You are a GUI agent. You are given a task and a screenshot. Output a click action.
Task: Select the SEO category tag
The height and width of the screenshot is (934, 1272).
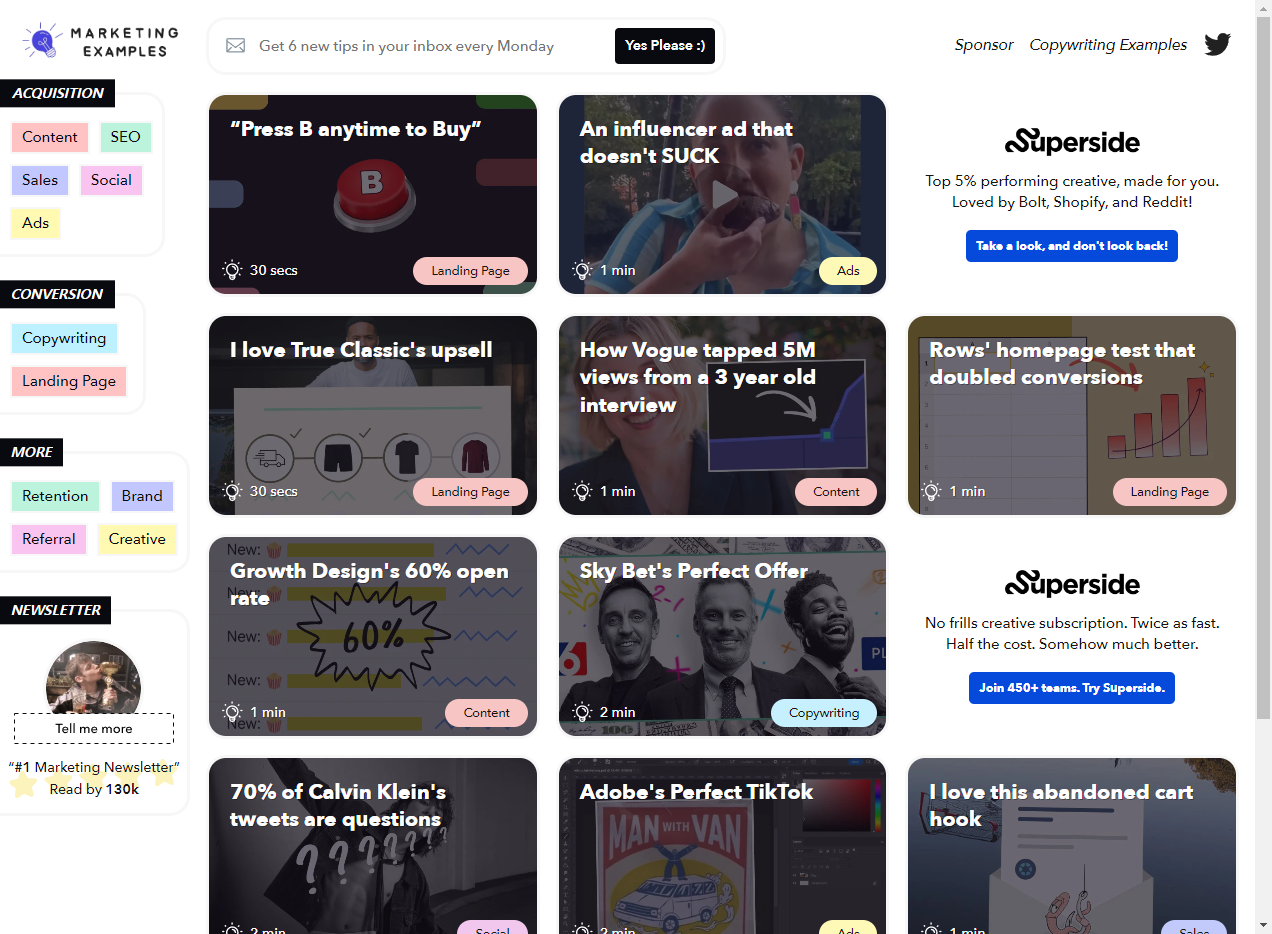point(125,137)
